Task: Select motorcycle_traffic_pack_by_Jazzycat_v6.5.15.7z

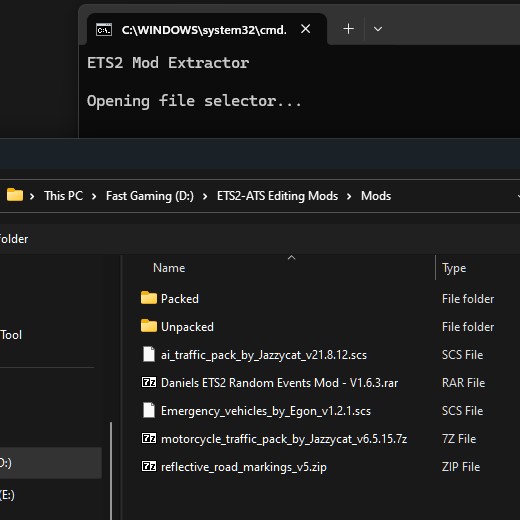Action: pyautogui.click(x=284, y=439)
